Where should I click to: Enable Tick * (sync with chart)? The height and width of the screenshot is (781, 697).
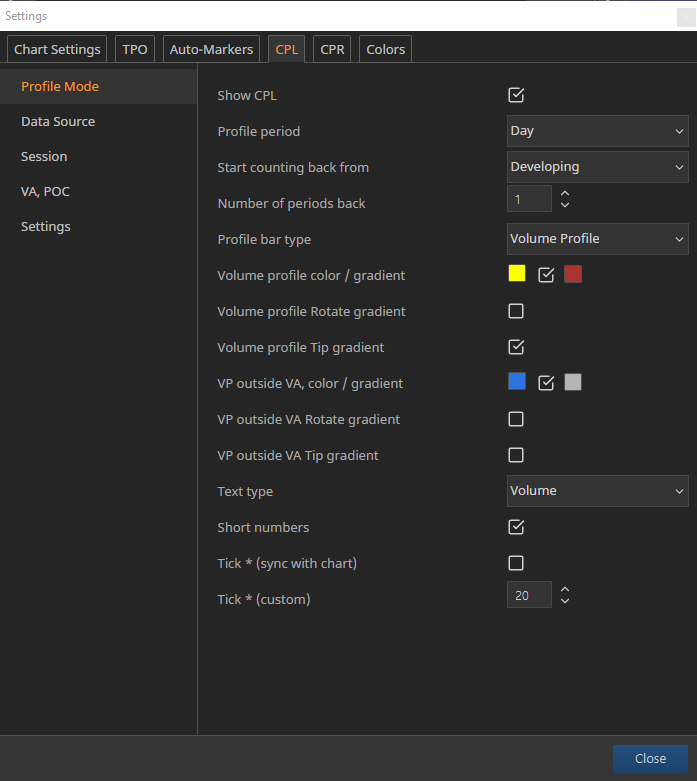516,563
